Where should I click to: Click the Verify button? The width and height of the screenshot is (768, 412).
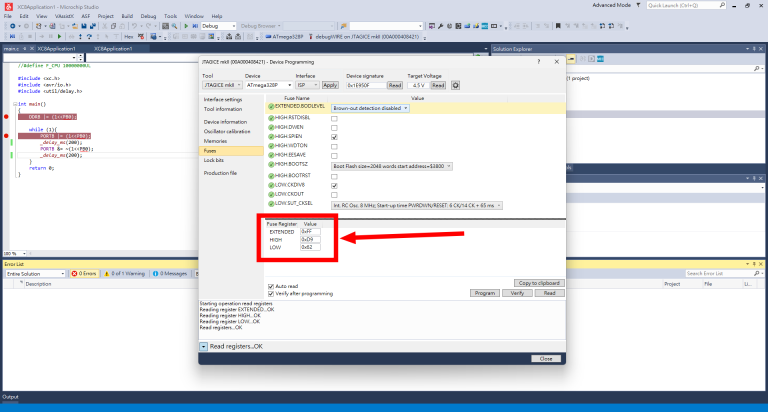(x=517, y=293)
